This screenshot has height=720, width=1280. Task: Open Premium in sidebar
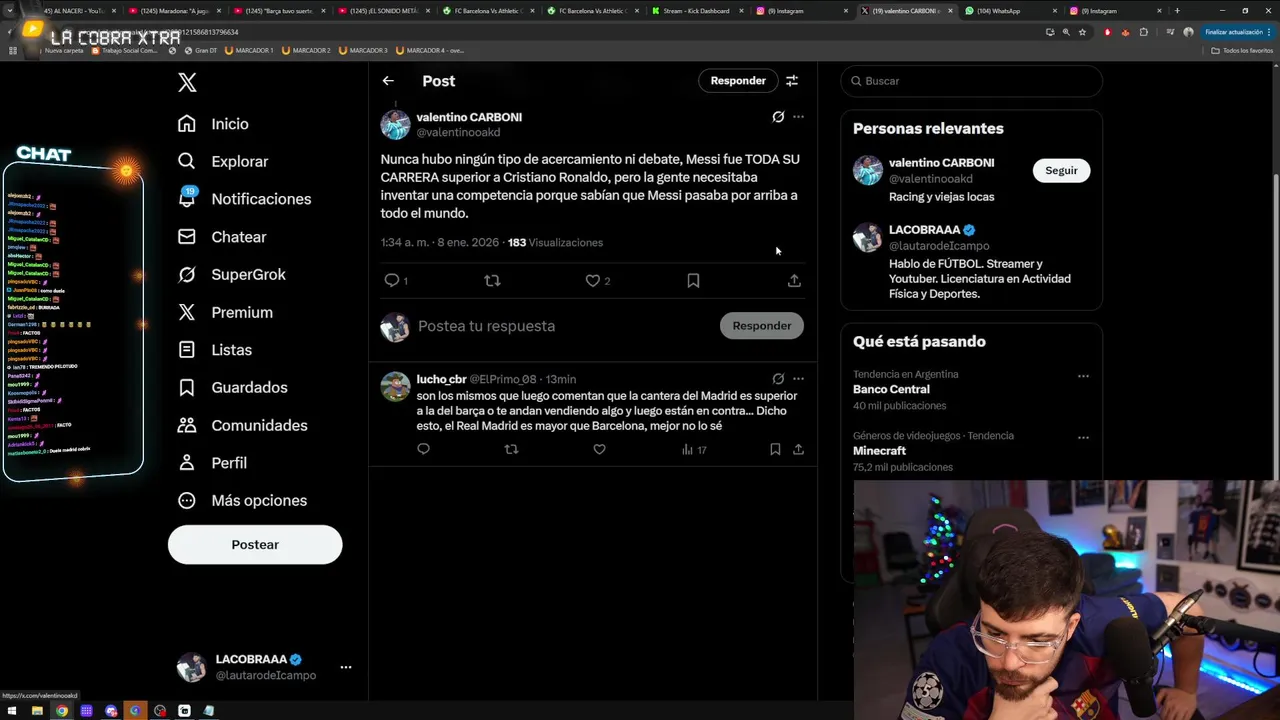[225, 312]
